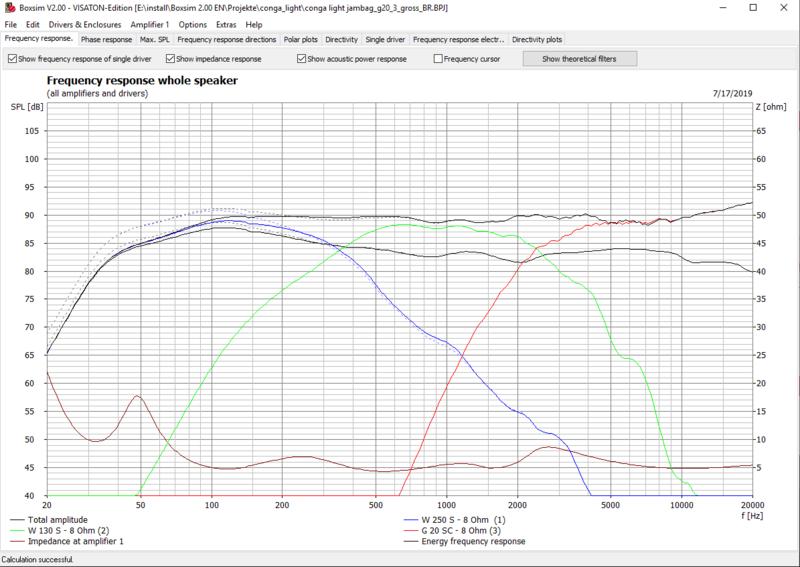Viewport: 800px width, 567px height.
Task: Click the W 130 S - 8 Ohm (2) legend entry
Action: [x=60, y=530]
